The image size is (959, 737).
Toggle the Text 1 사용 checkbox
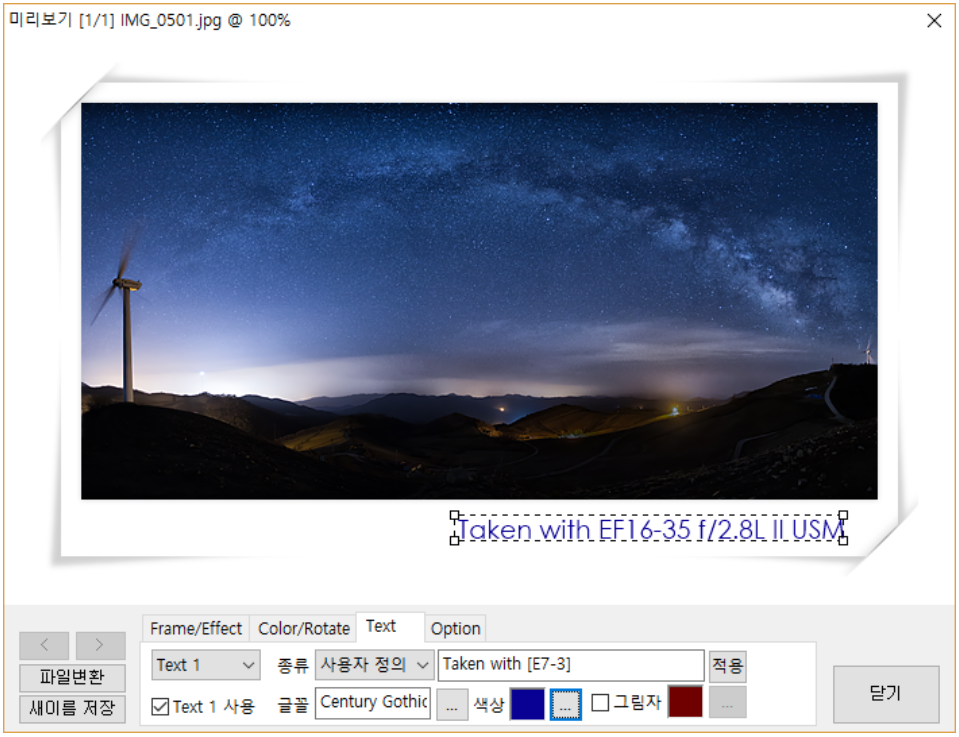(x=160, y=707)
